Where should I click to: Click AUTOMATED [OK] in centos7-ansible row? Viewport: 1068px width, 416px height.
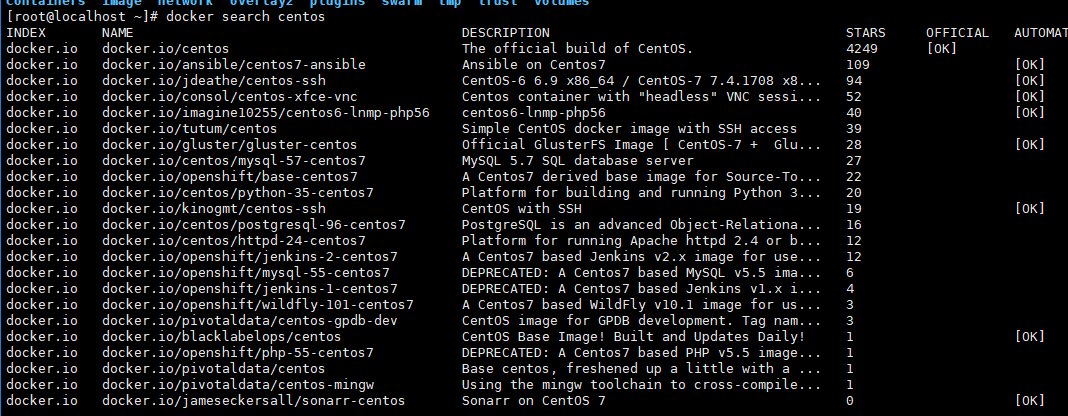tap(1029, 65)
